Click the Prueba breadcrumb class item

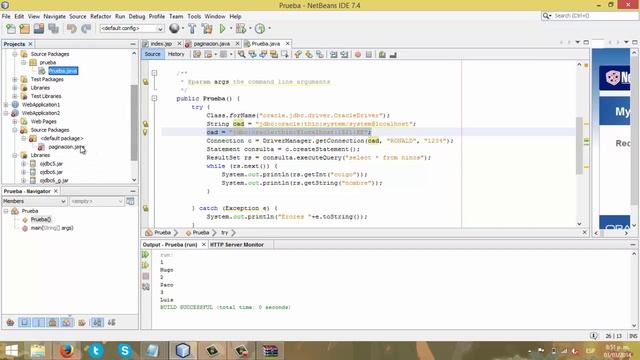tap(162, 233)
